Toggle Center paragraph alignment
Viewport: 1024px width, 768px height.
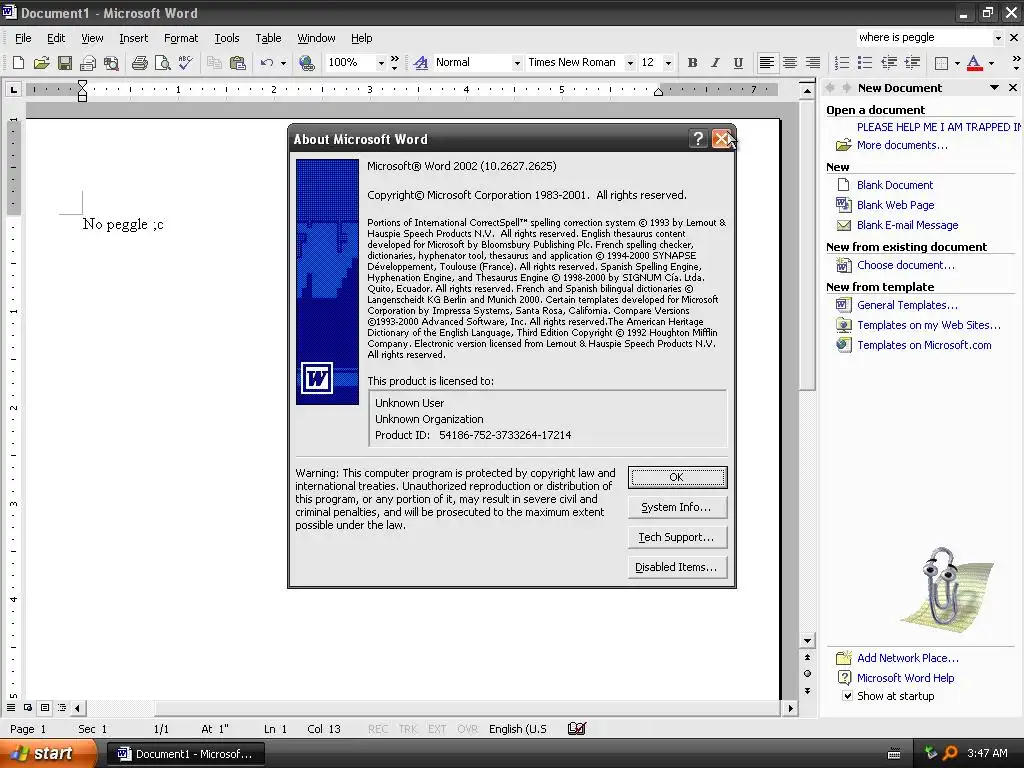(x=790, y=63)
